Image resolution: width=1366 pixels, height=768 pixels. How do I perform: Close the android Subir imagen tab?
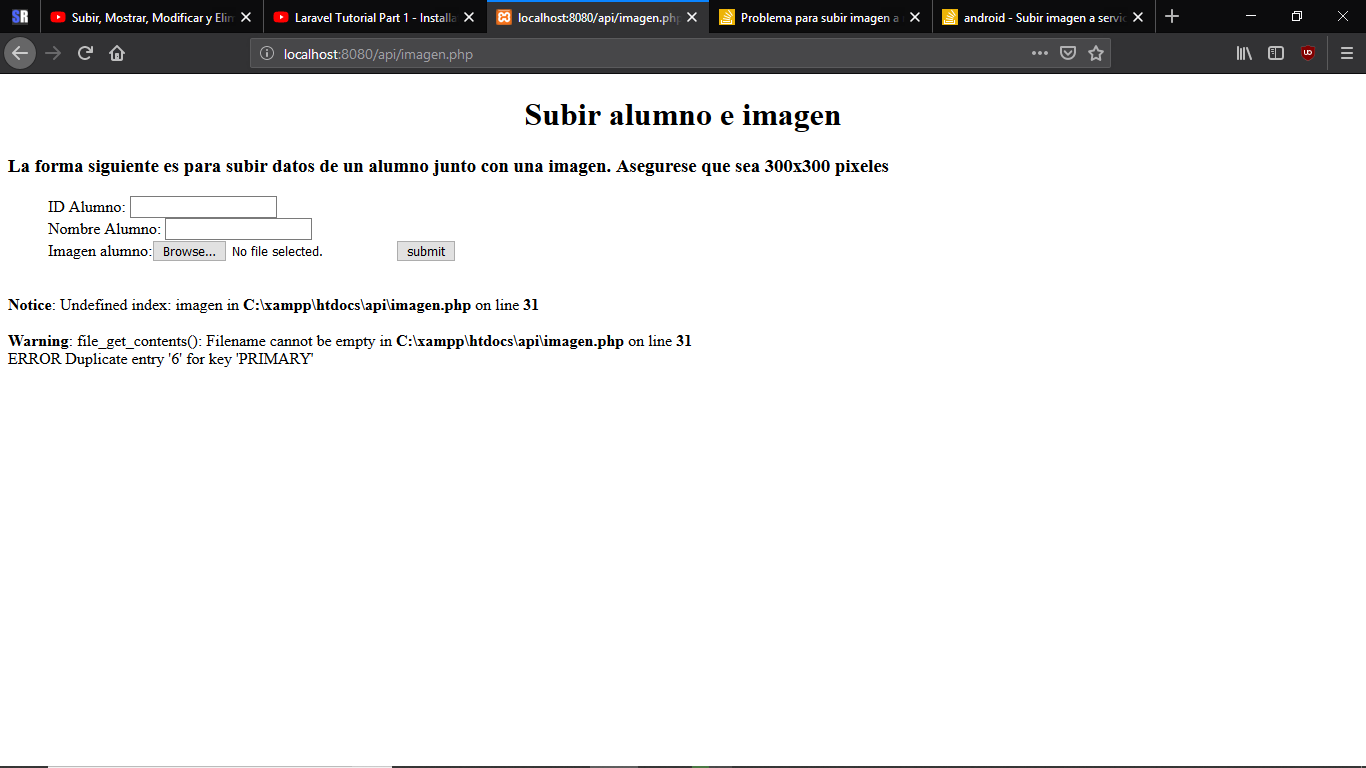pos(1138,17)
